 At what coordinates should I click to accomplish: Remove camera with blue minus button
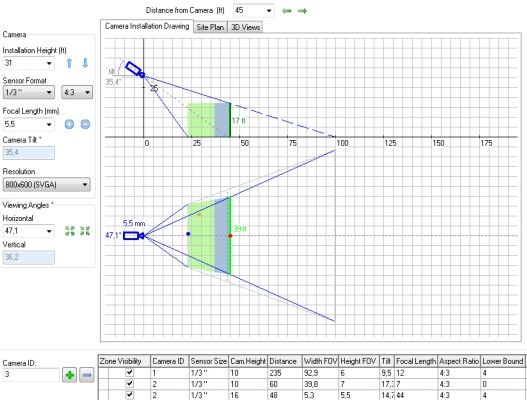87,375
